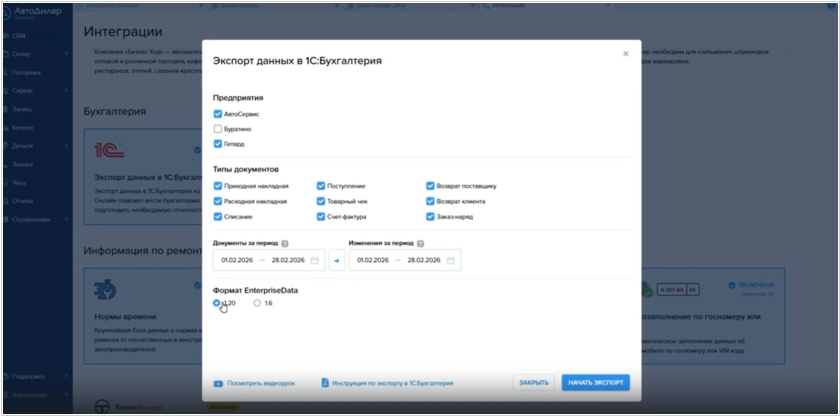
Task: Click the video icon by Посмотреть видеоурок
Action: (218, 383)
